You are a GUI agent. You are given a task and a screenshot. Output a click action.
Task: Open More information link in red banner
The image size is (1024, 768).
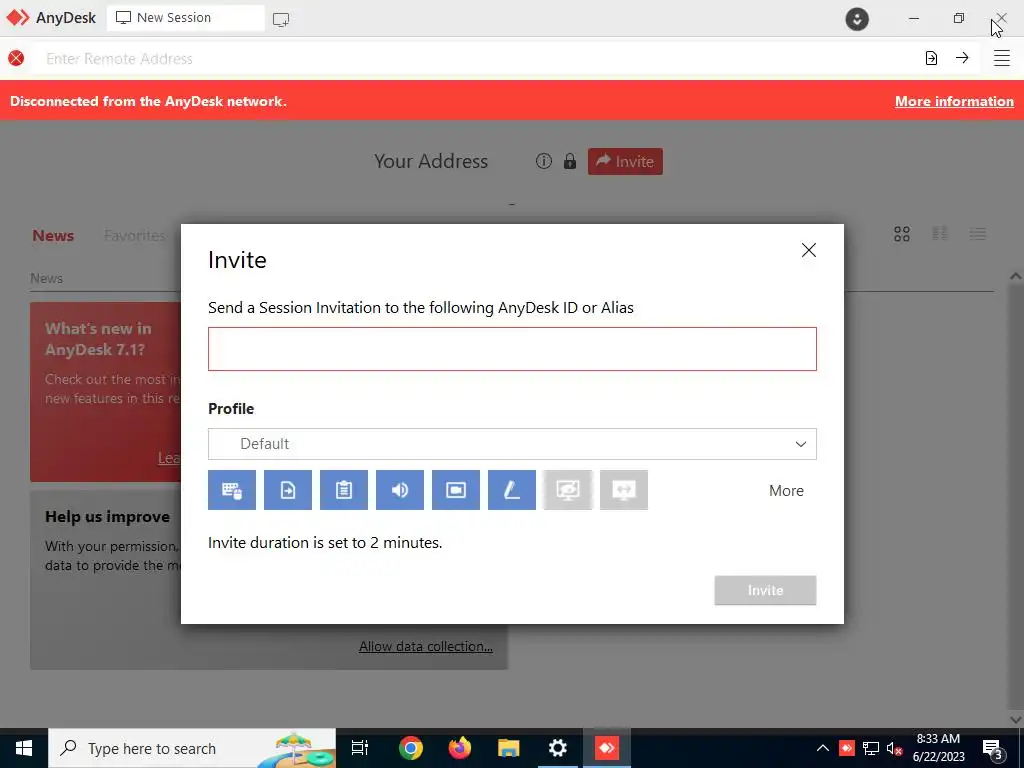tap(954, 101)
